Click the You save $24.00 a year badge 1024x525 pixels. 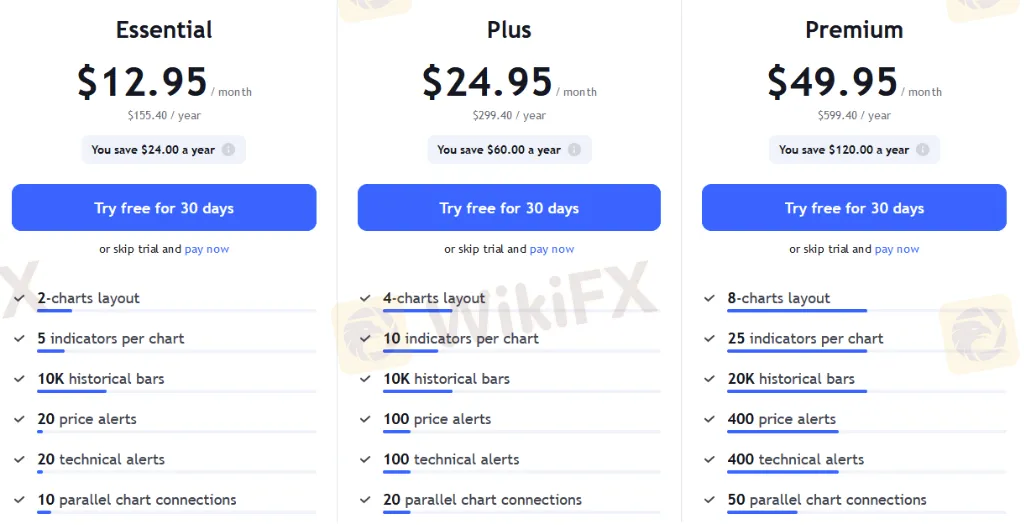click(x=164, y=150)
